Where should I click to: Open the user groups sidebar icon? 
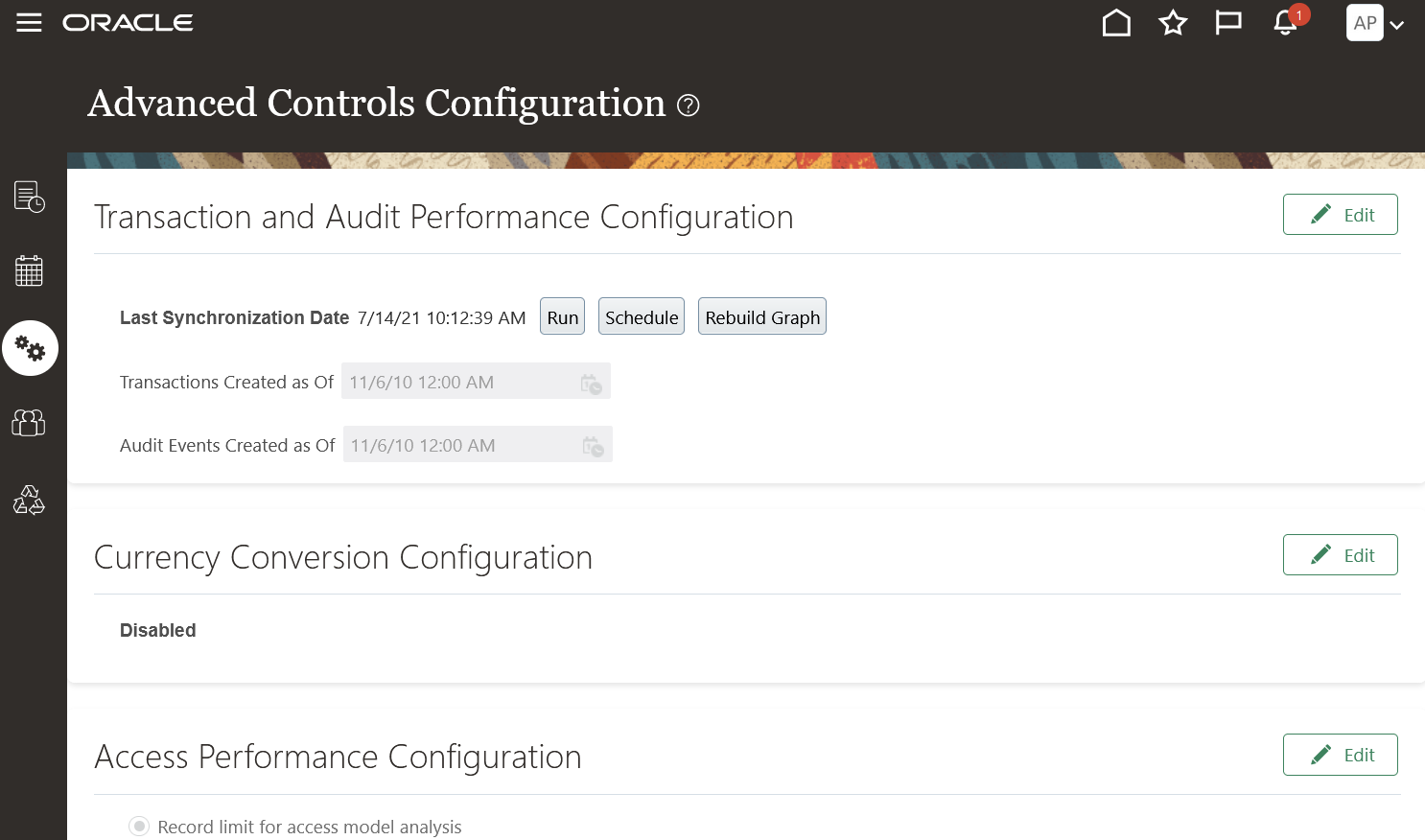30,423
